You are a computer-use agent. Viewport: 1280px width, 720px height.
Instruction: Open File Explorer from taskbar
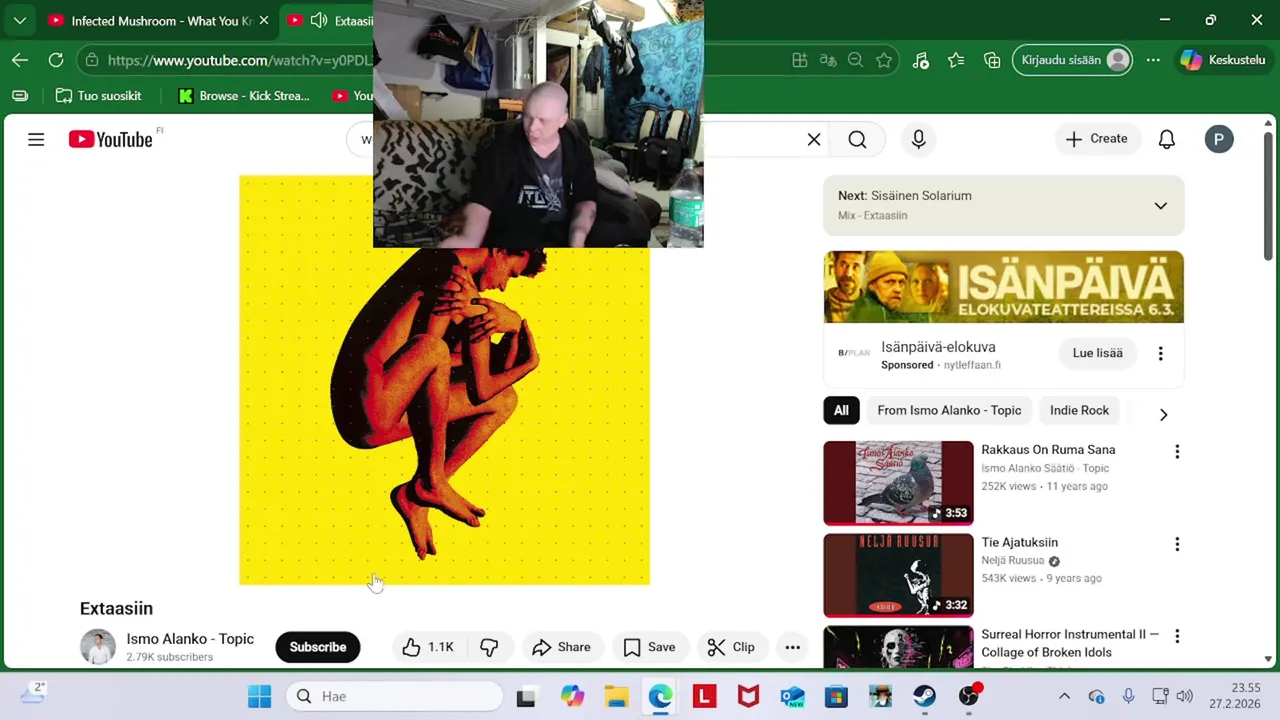coord(616,696)
